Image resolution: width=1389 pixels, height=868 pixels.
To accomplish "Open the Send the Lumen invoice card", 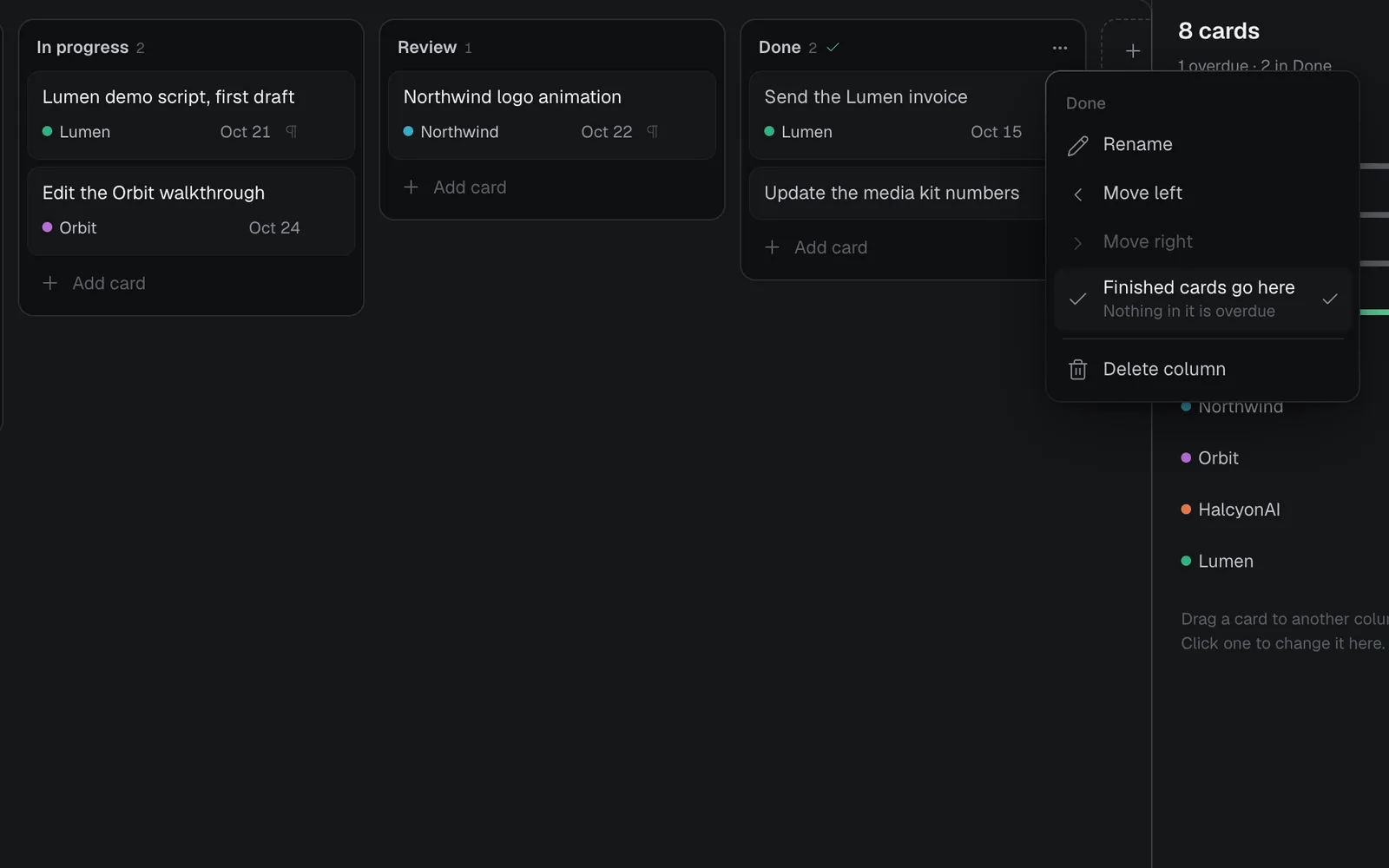I will click(897, 115).
